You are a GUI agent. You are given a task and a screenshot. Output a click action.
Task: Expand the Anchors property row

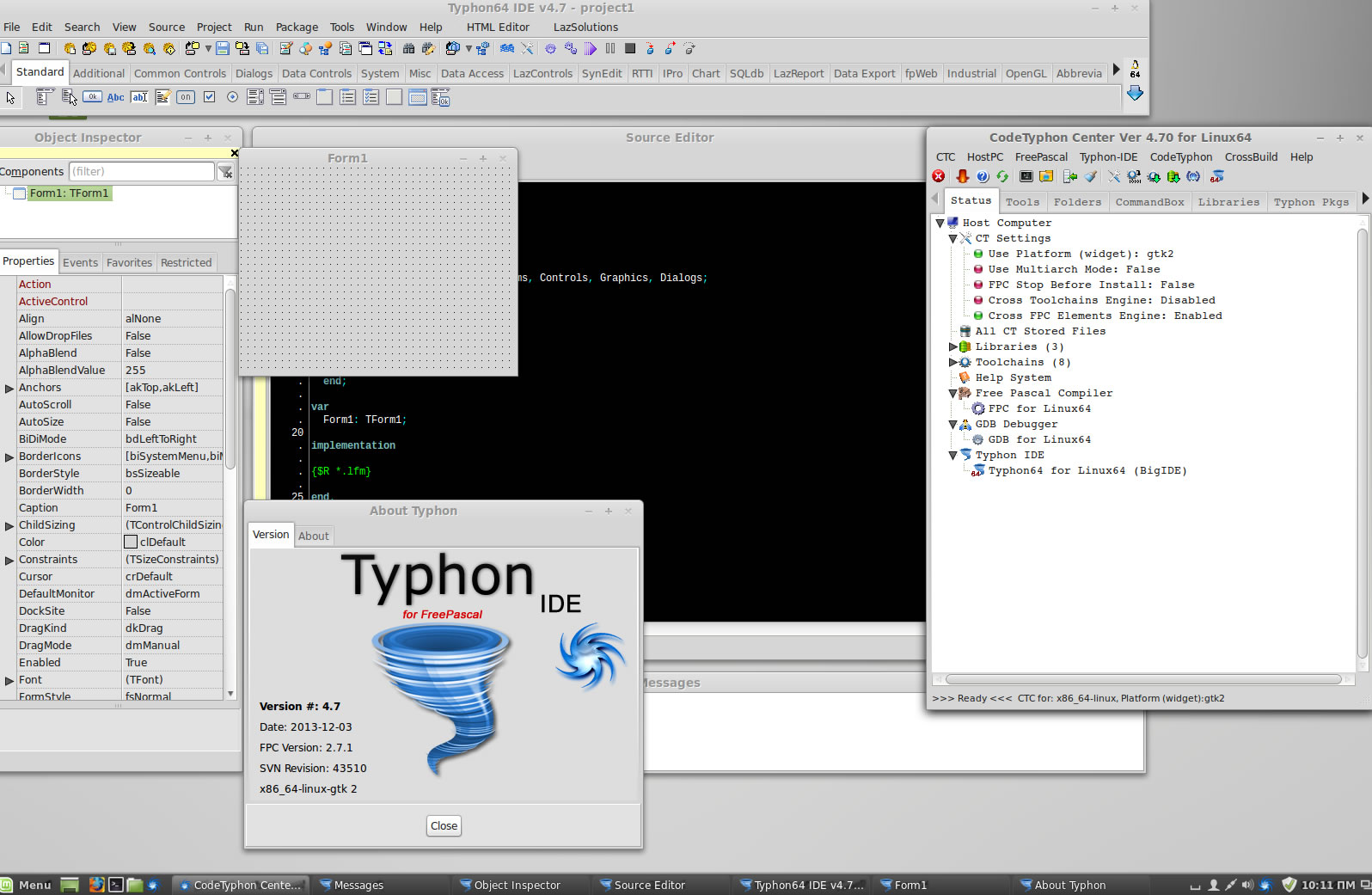9,389
